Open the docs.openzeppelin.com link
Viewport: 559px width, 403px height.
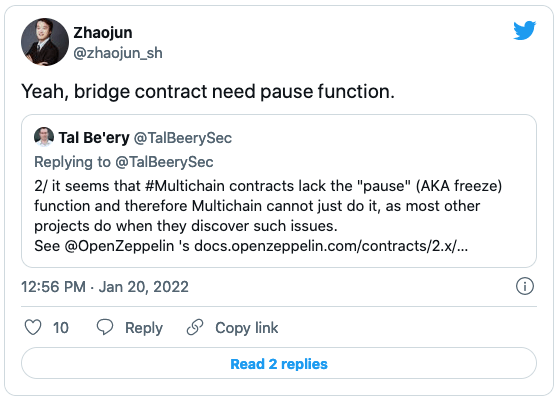point(331,246)
